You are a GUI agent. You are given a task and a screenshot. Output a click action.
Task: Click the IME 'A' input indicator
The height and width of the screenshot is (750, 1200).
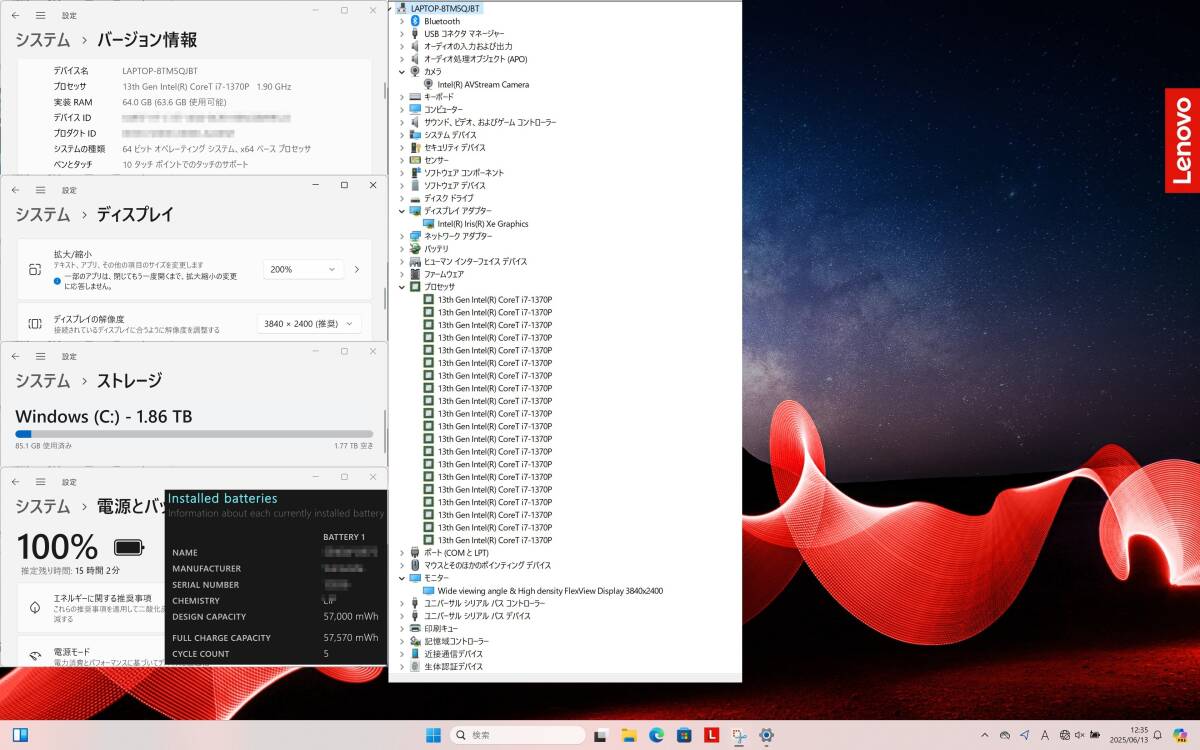(1044, 735)
